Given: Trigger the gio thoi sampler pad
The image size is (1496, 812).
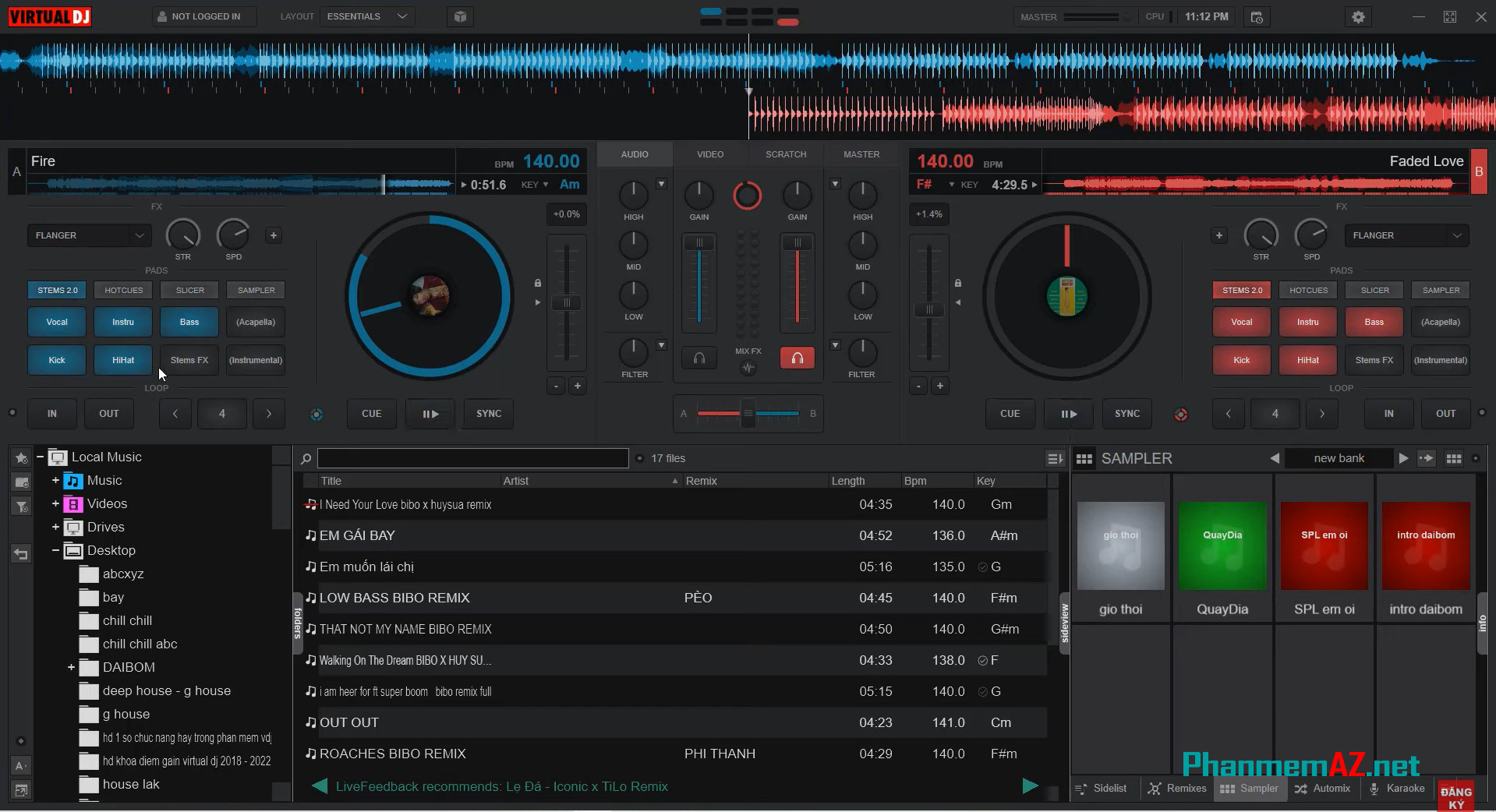Looking at the screenshot, I should (x=1120, y=545).
